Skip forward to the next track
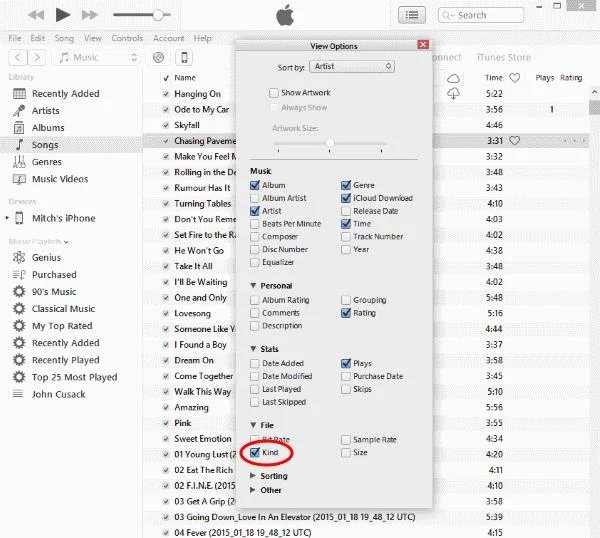This screenshot has width=600, height=538. coord(90,15)
